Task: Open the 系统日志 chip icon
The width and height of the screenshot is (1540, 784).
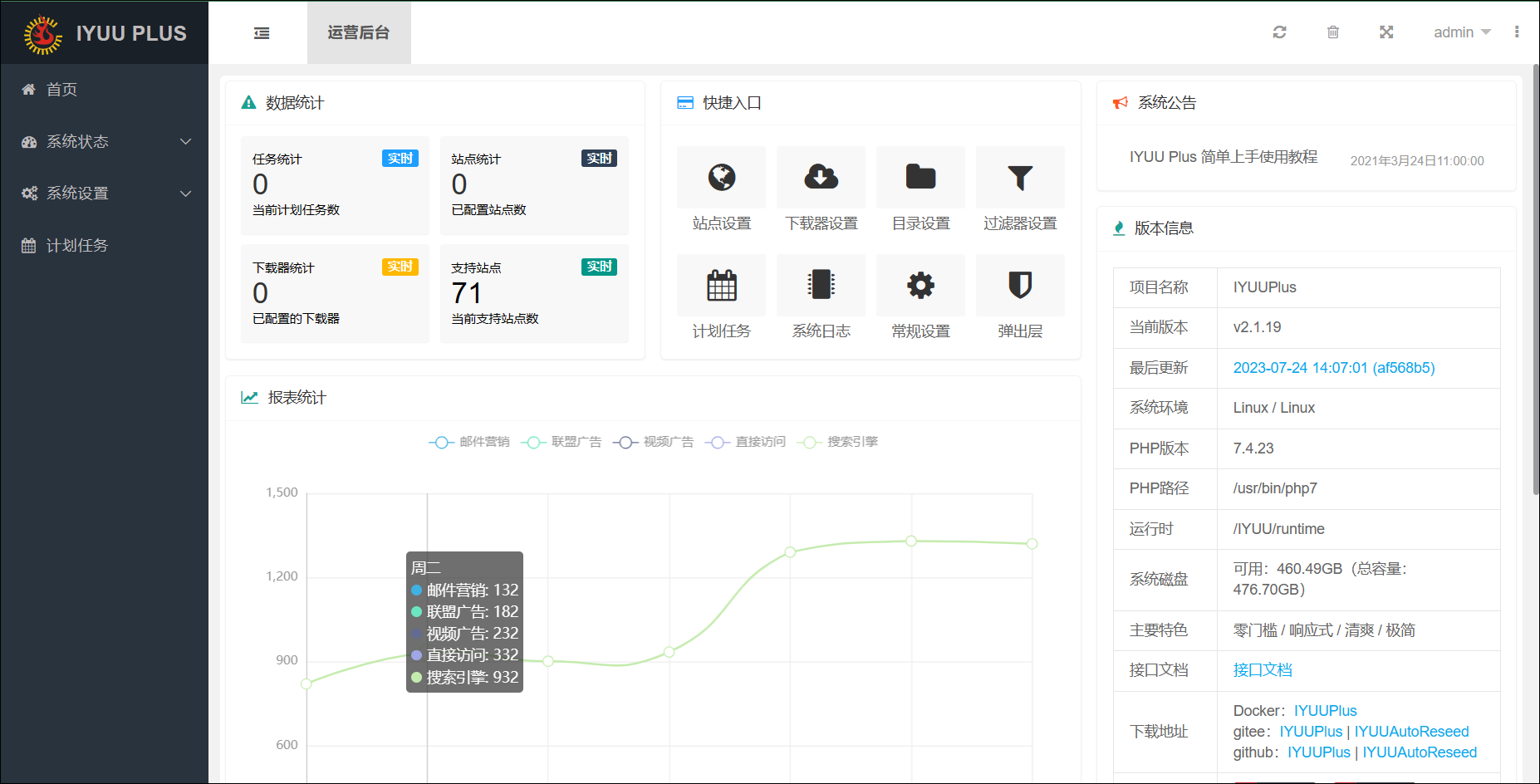Action: point(821,286)
